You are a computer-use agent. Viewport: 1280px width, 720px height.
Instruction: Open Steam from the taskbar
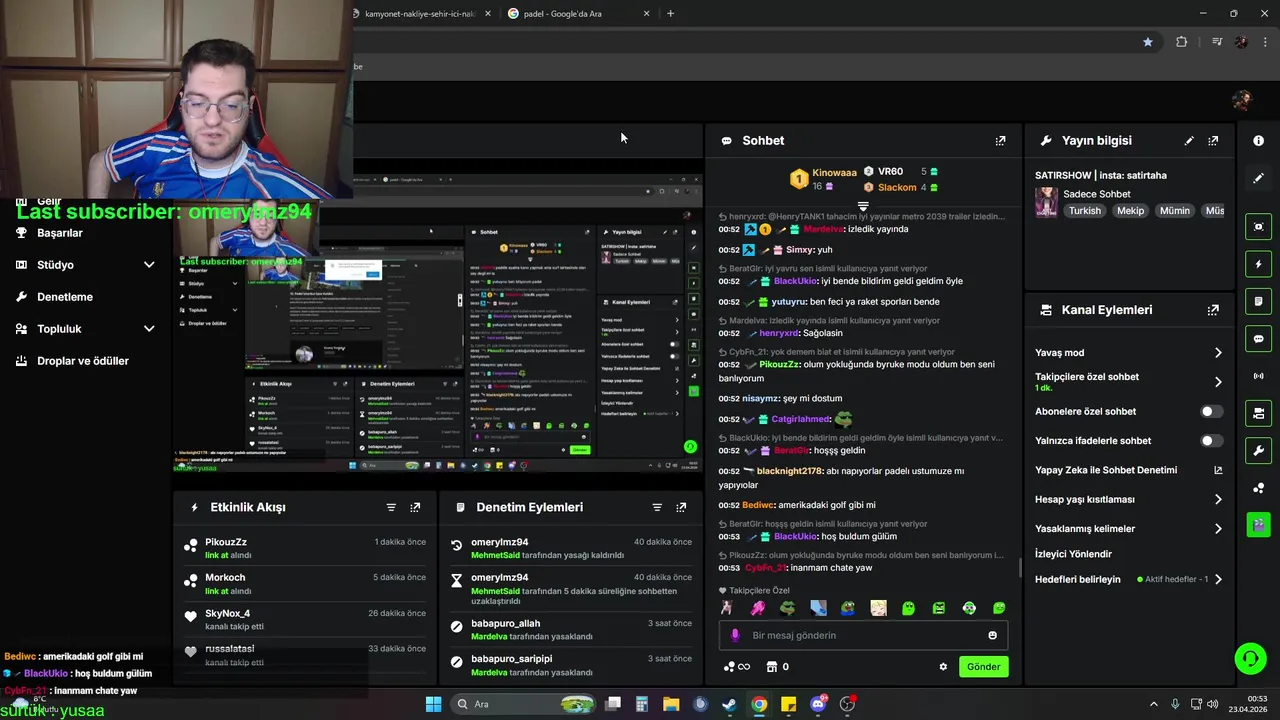pyautogui.click(x=730, y=704)
